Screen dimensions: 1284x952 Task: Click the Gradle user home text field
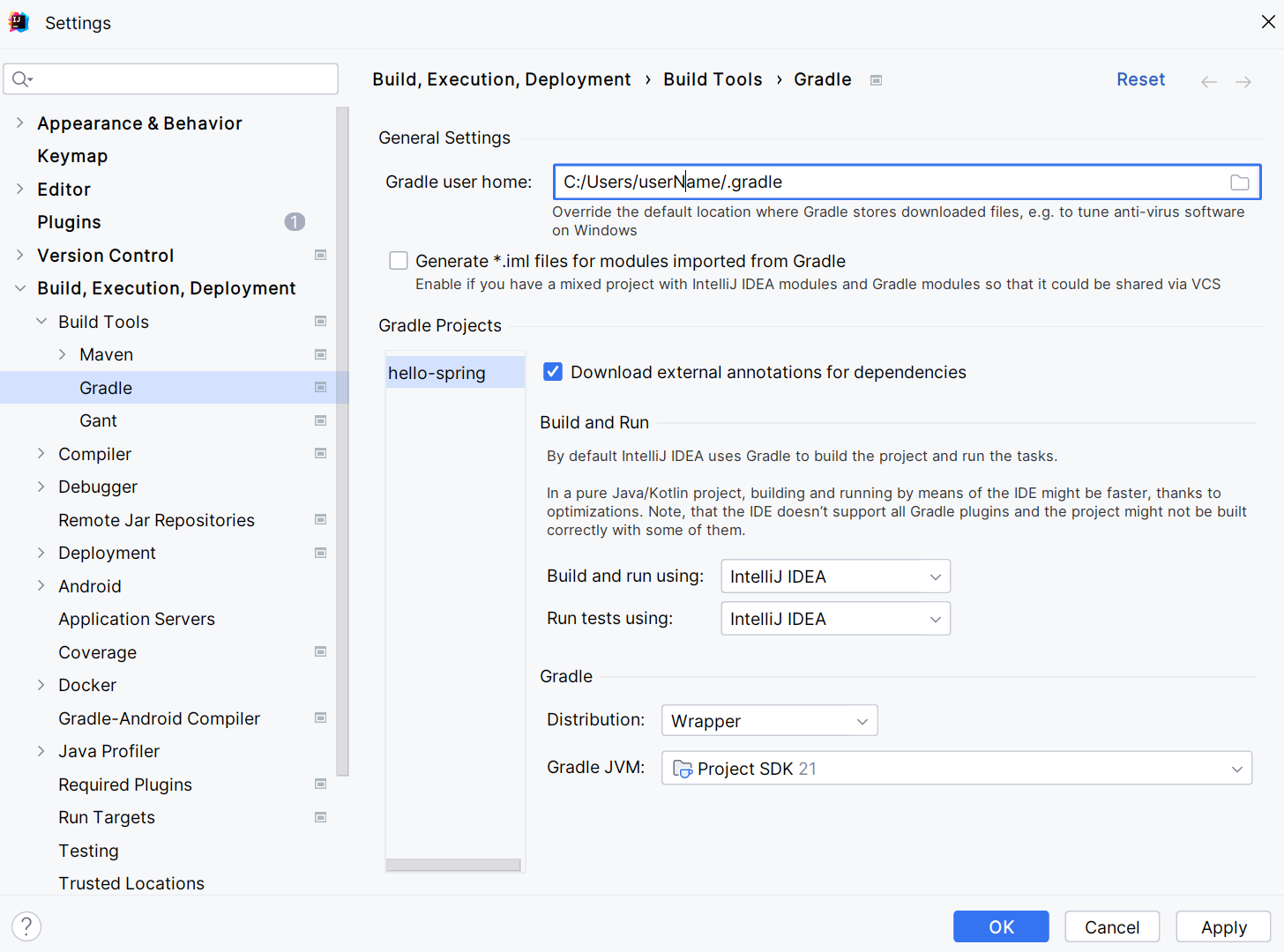891,182
